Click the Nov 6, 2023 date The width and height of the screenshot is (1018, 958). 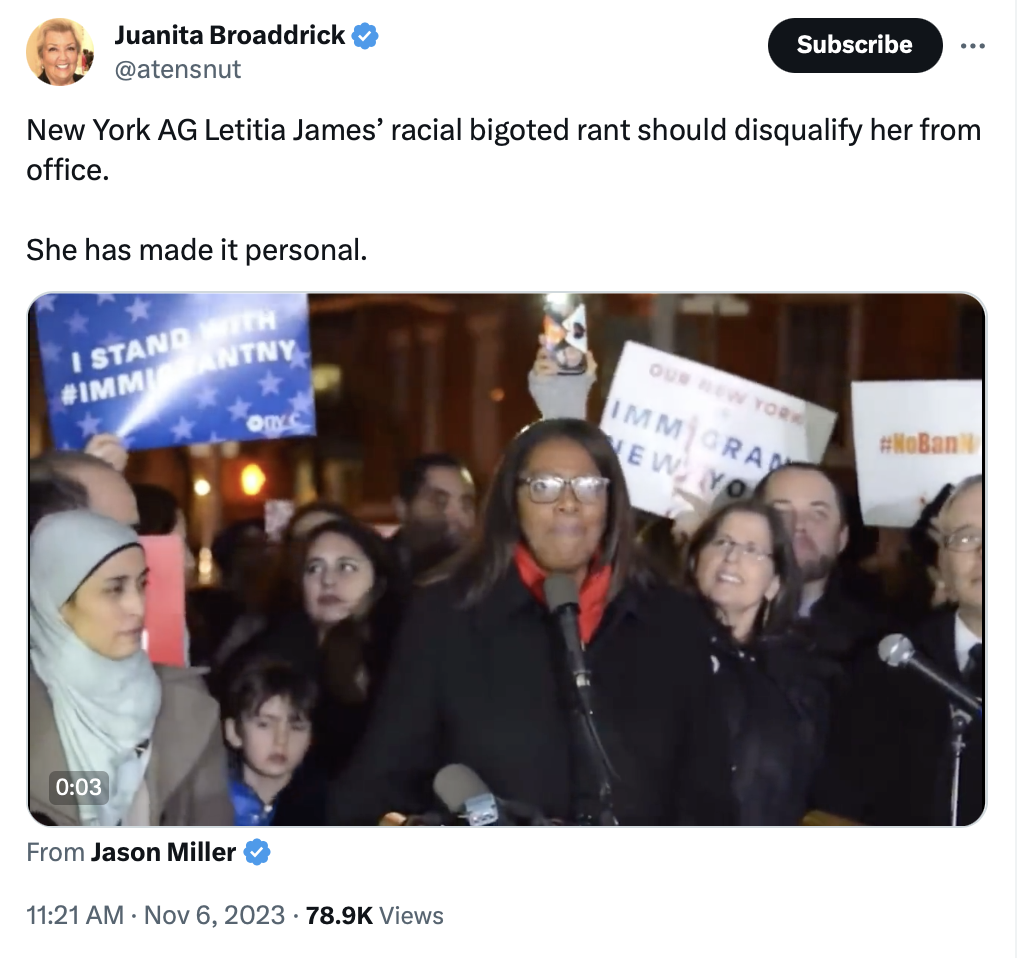214,915
